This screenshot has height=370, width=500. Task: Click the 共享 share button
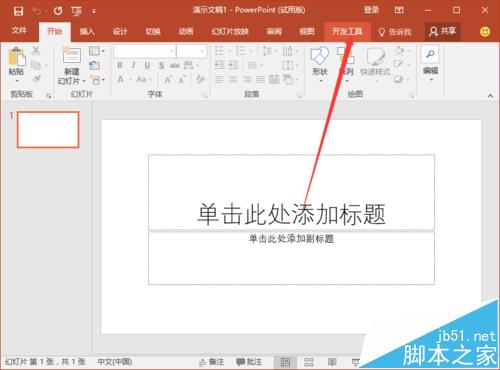click(443, 32)
